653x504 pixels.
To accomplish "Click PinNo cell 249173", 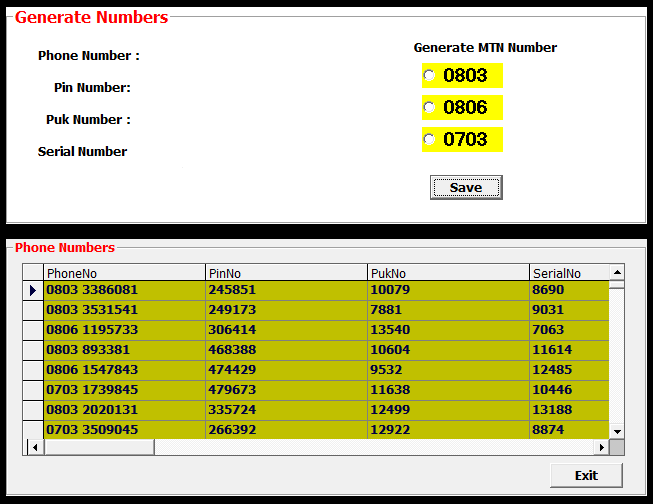I will point(287,310).
